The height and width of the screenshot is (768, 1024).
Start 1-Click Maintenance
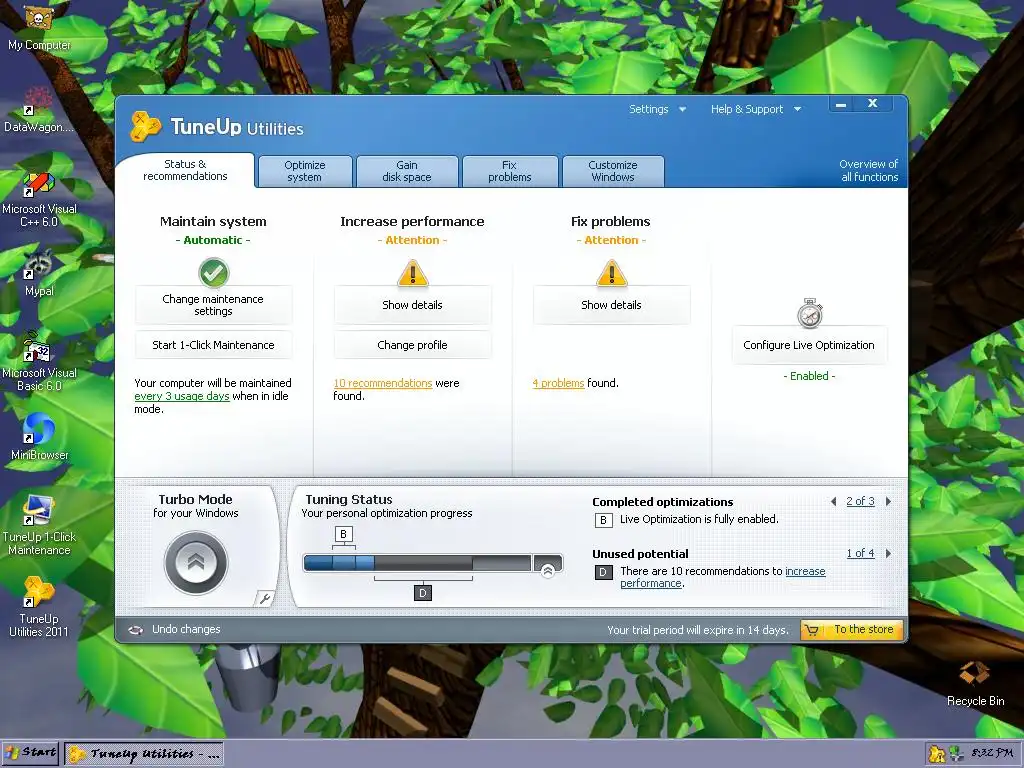click(x=214, y=345)
